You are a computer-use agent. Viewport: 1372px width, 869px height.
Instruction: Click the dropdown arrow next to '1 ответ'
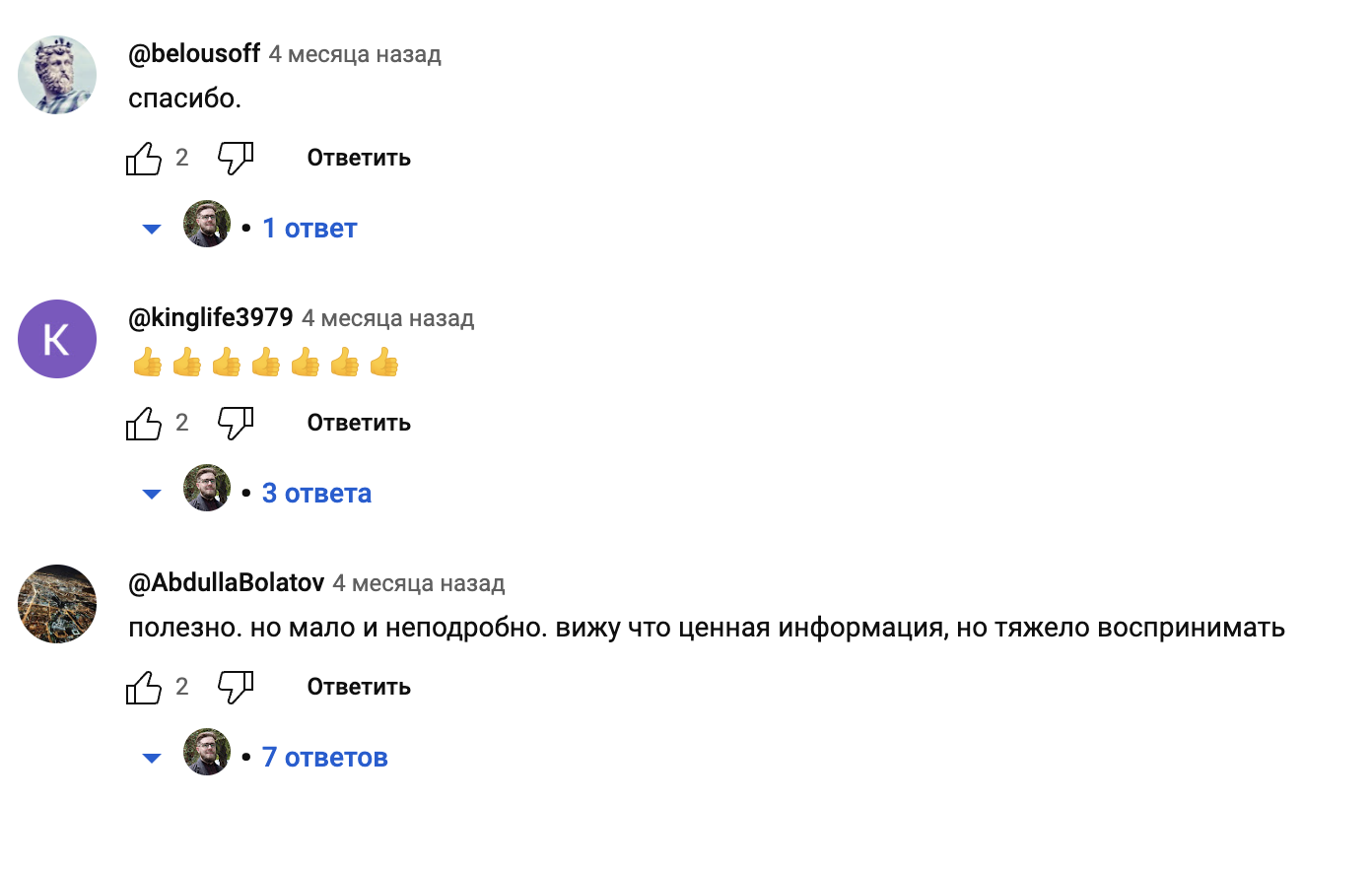pyautogui.click(x=152, y=229)
